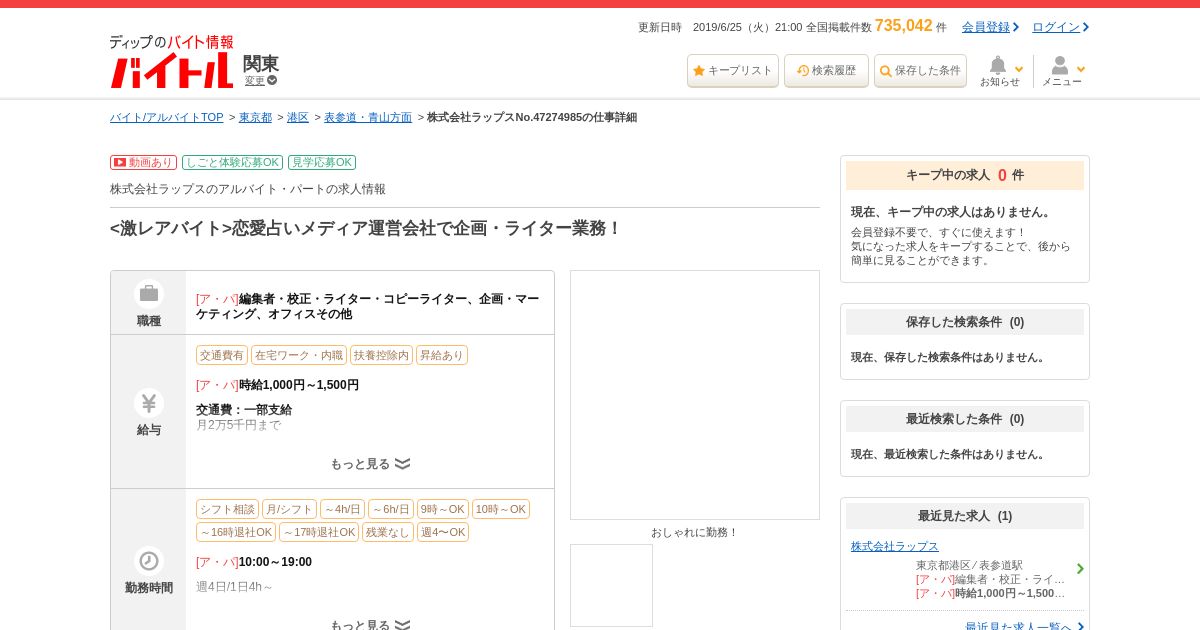Click the 在宅ワーク・内職 tag
This screenshot has height=630, width=1200.
coord(299,355)
